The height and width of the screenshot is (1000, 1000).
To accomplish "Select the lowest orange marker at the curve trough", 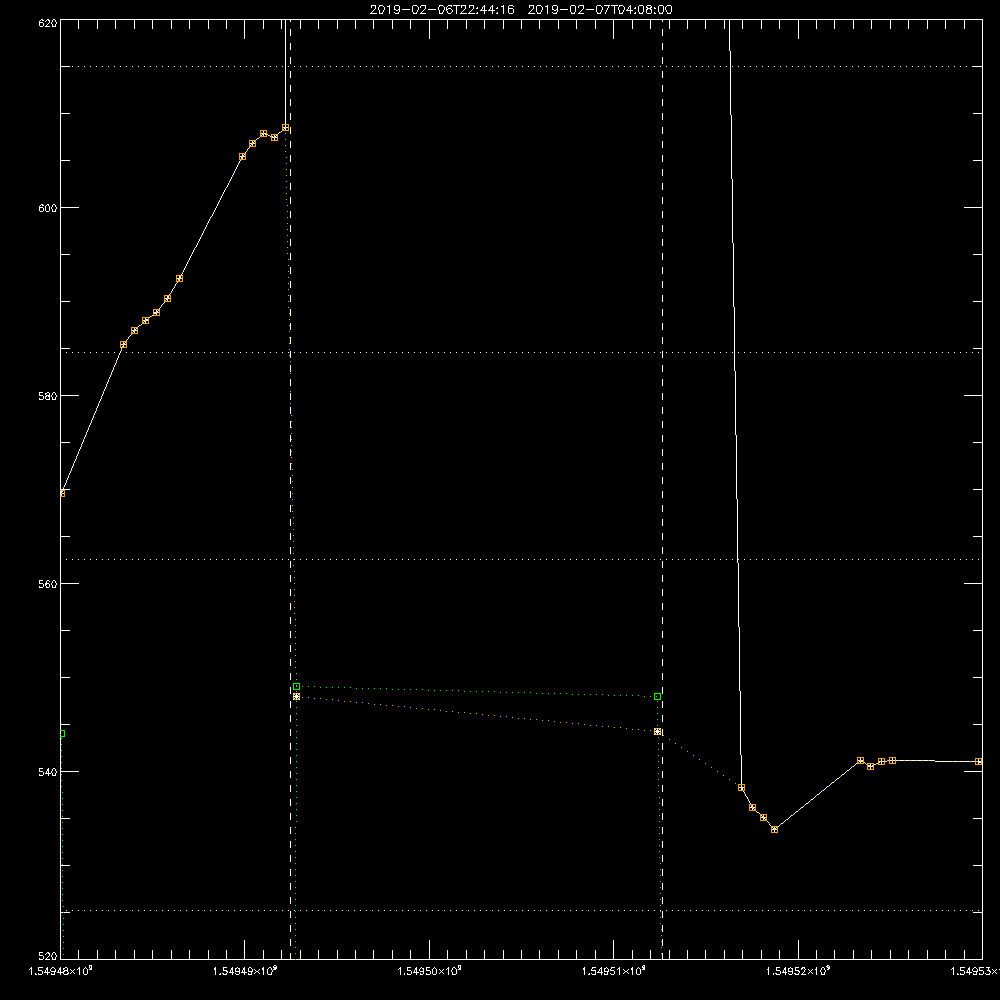I will point(774,830).
